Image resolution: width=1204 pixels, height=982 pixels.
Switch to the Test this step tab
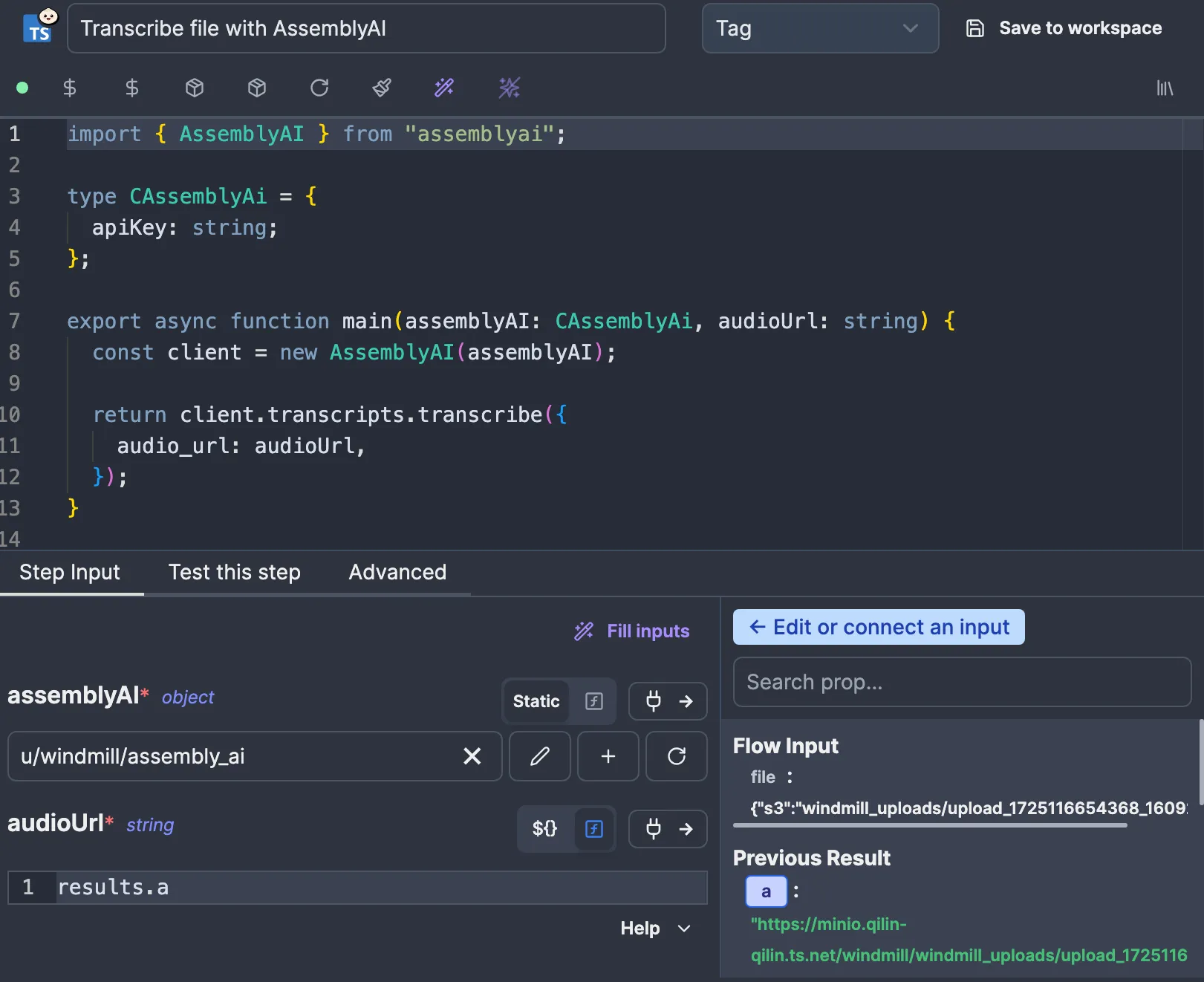coord(235,572)
